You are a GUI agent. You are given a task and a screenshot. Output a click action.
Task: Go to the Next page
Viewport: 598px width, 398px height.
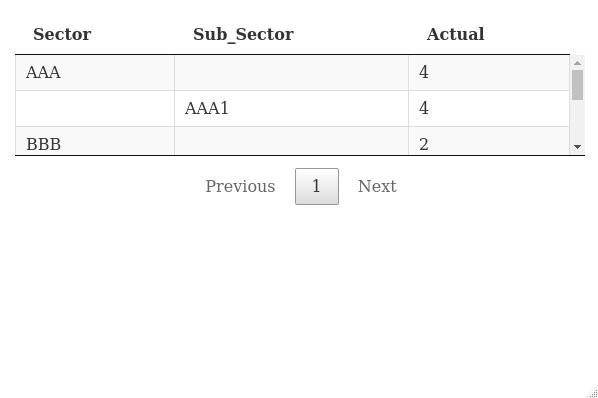click(x=377, y=186)
